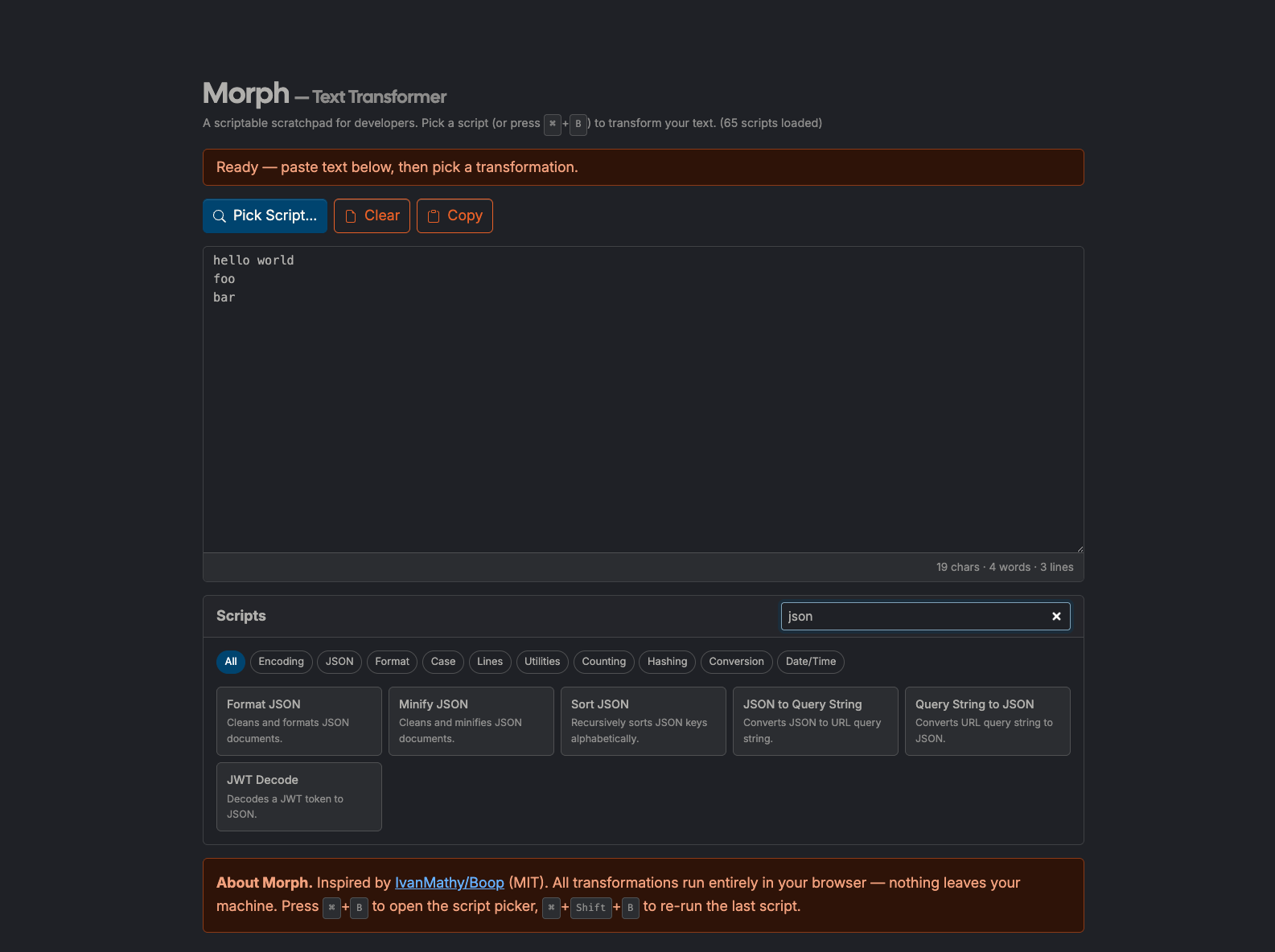Open the Pick Script picker

tap(265, 215)
